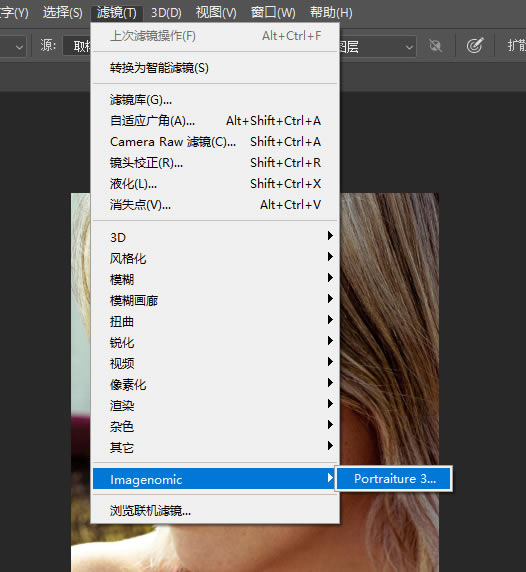Click the 取样 source button
The height and width of the screenshot is (572, 526).
(x=77, y=46)
